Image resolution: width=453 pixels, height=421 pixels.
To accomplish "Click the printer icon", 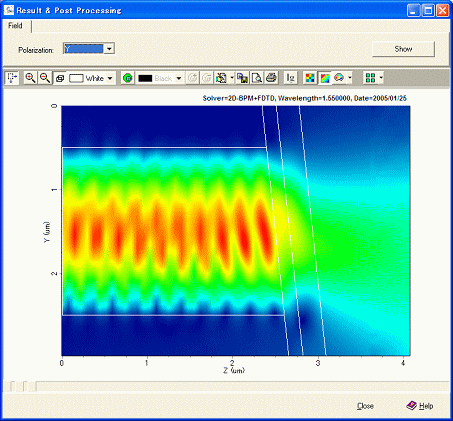I will point(271,78).
